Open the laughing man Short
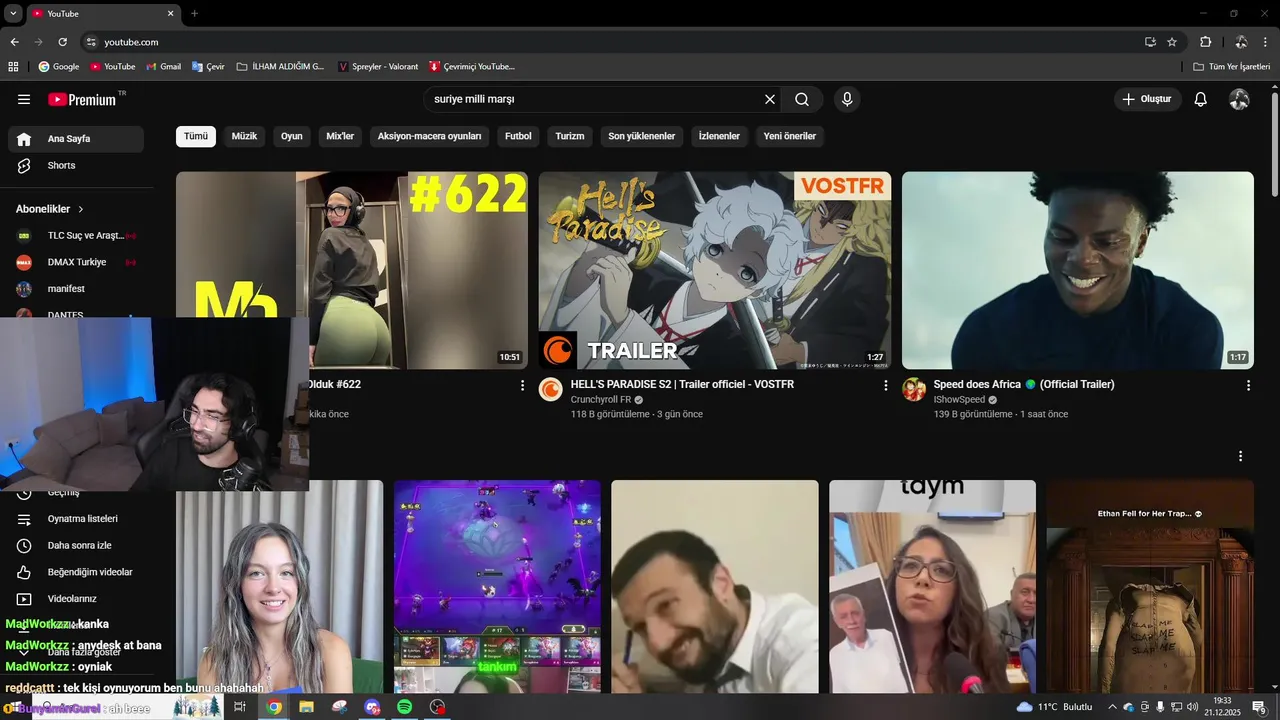The width and height of the screenshot is (1280, 720). point(715,587)
